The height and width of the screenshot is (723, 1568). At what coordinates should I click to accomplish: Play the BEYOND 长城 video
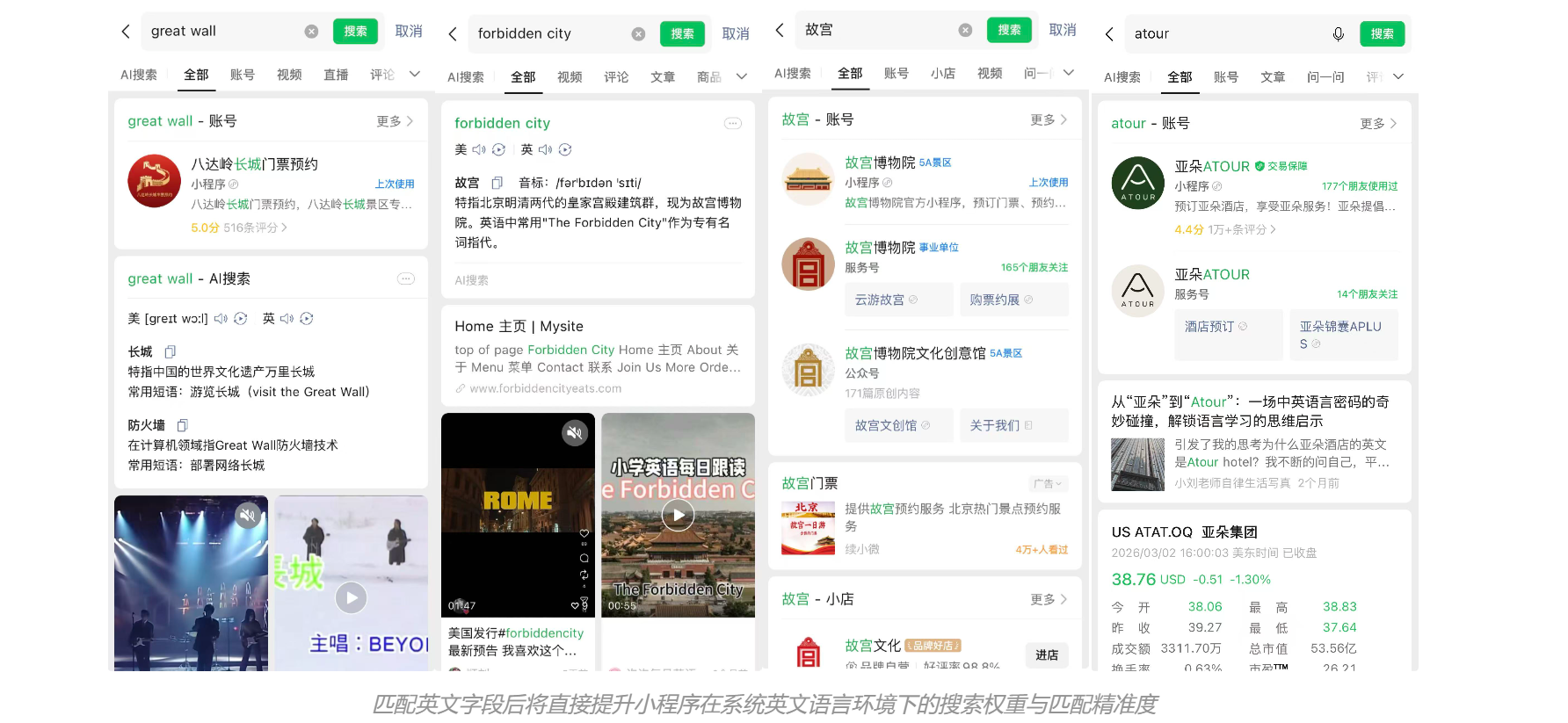coord(351,598)
